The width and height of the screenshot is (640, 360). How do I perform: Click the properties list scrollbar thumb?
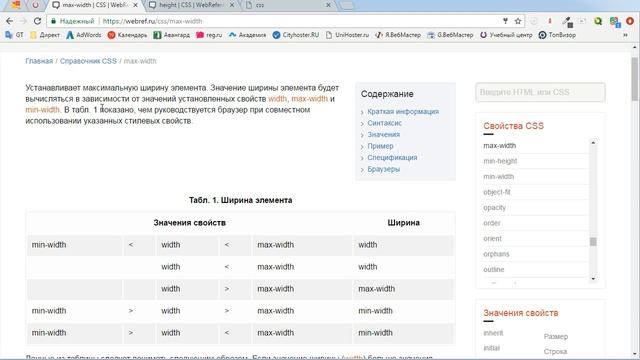tap(593, 242)
